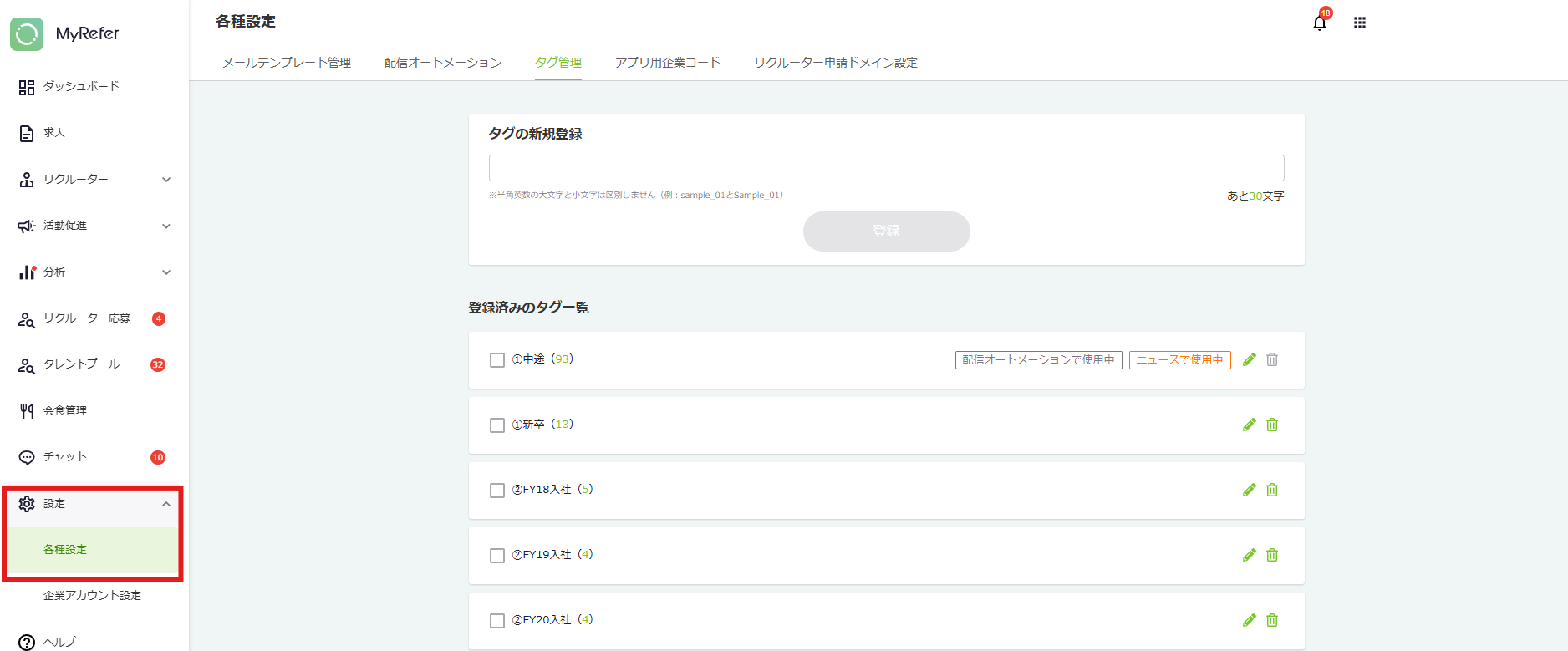Switch to the メールテンプレート管理 tab
Viewport: 1568px width, 651px height.
coord(287,63)
